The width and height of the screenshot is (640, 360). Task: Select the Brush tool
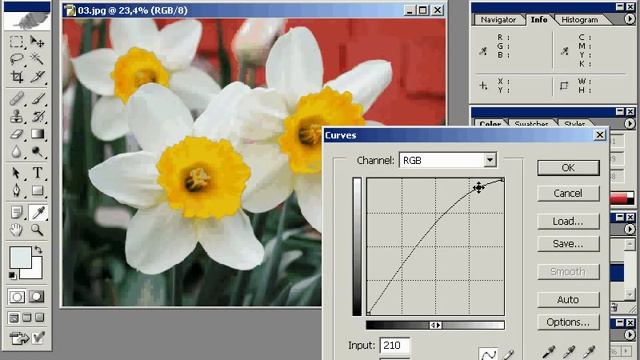tap(37, 99)
